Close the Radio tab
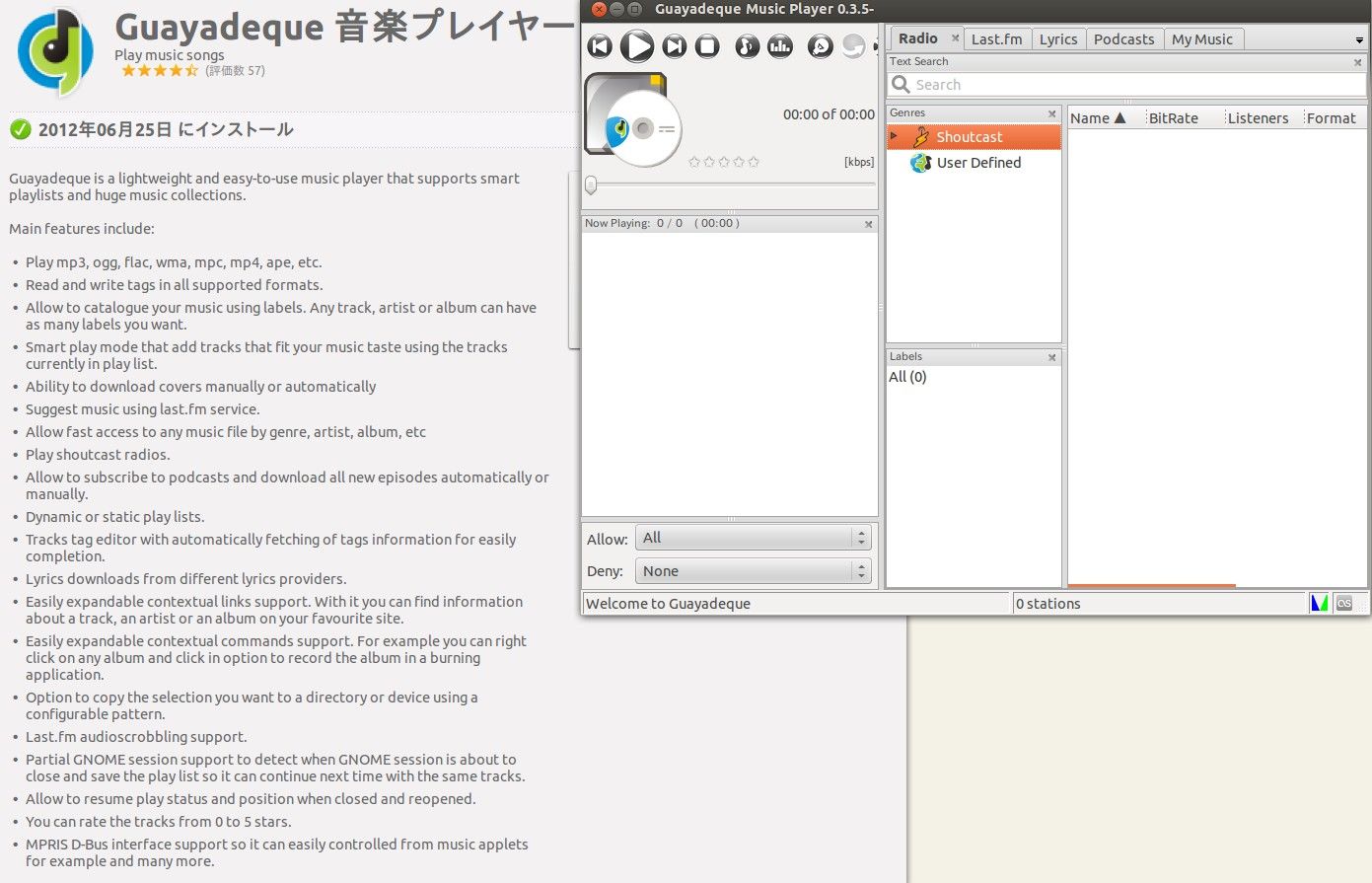The height and width of the screenshot is (883, 1372). [x=955, y=38]
